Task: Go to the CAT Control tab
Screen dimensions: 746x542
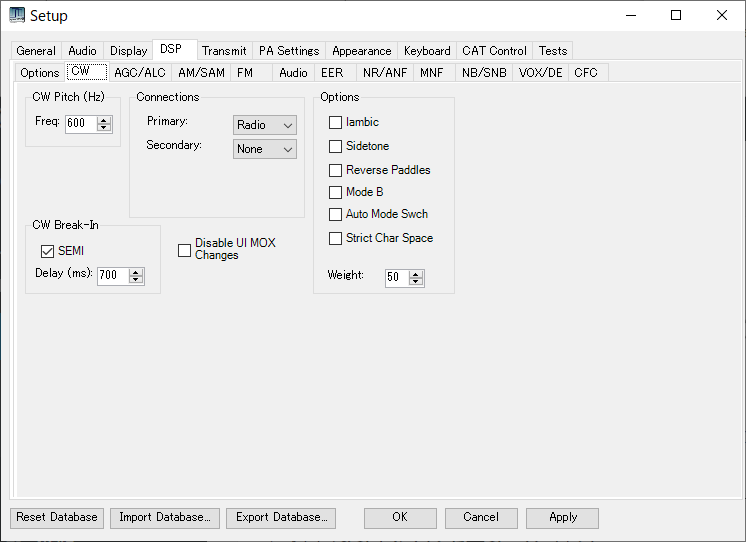Action: pos(494,51)
